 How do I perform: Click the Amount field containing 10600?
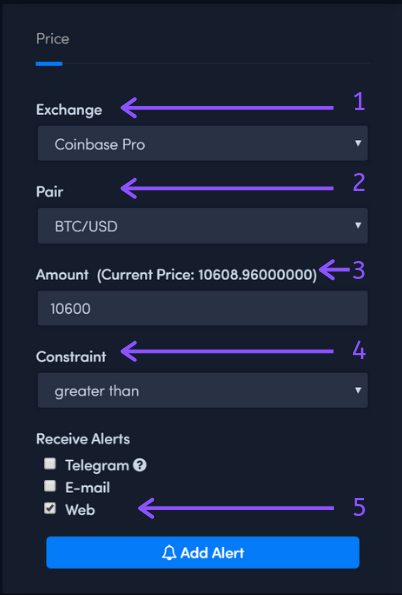coord(203,308)
